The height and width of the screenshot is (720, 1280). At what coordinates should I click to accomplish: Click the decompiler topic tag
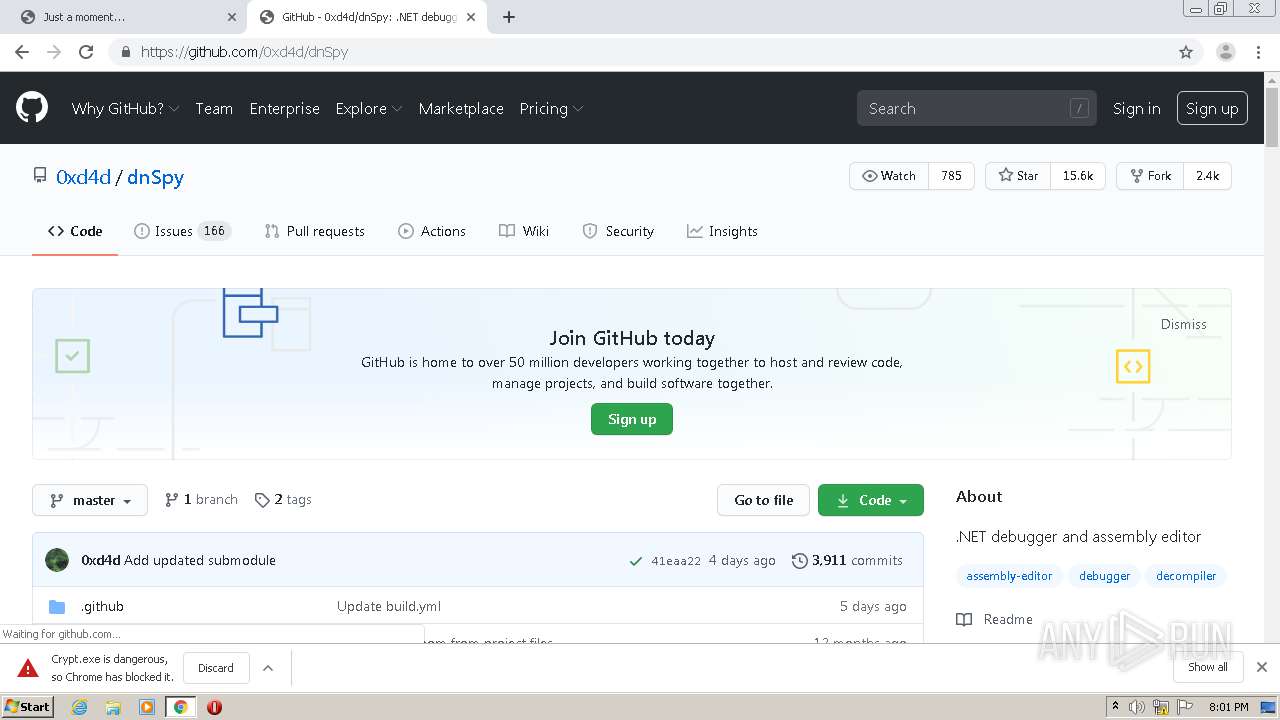pos(1186,576)
